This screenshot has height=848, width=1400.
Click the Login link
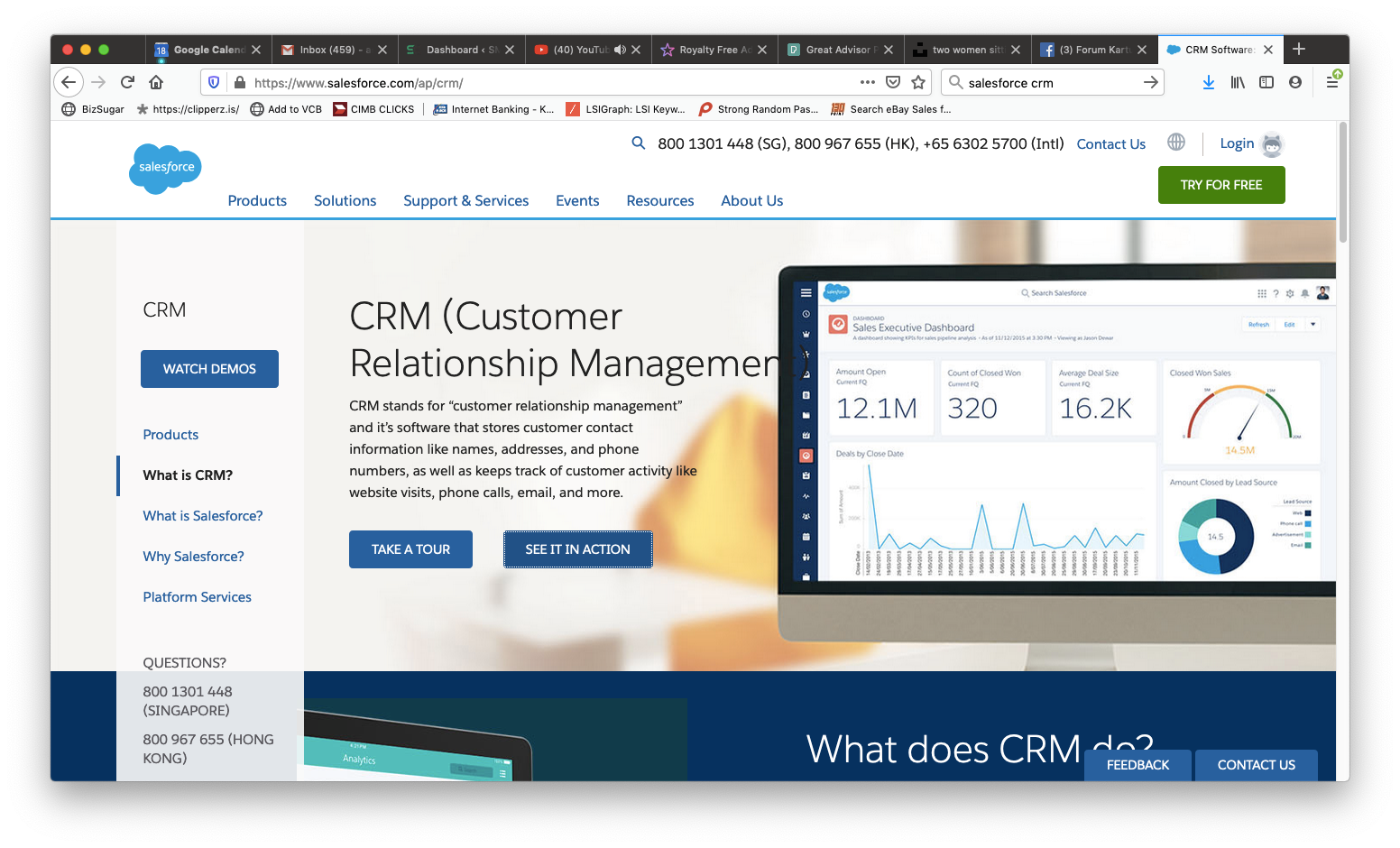tap(1237, 143)
